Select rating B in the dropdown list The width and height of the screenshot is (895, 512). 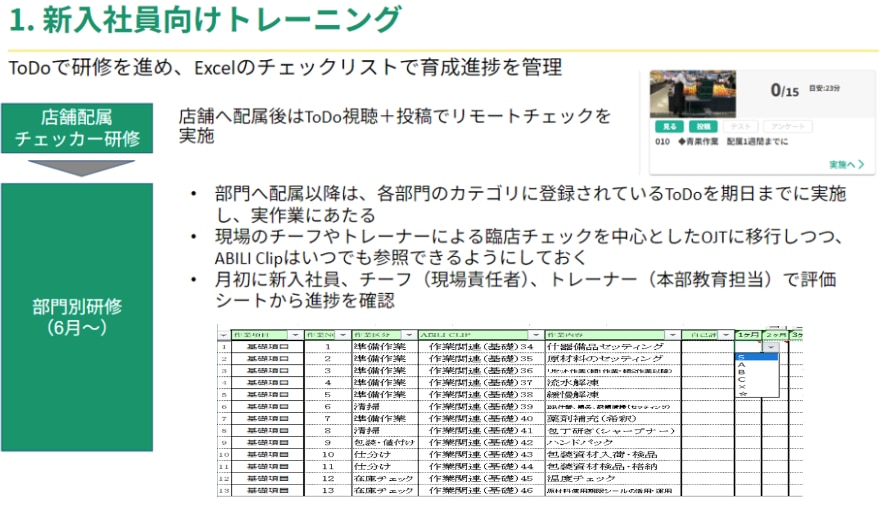(x=741, y=374)
